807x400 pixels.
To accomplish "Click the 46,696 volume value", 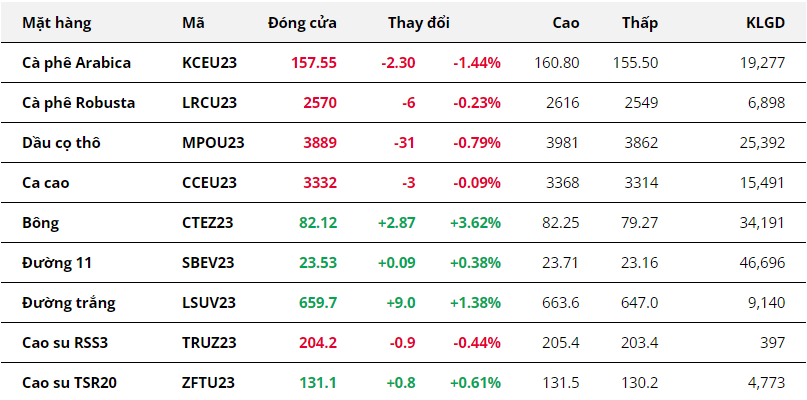I will click(x=760, y=262).
